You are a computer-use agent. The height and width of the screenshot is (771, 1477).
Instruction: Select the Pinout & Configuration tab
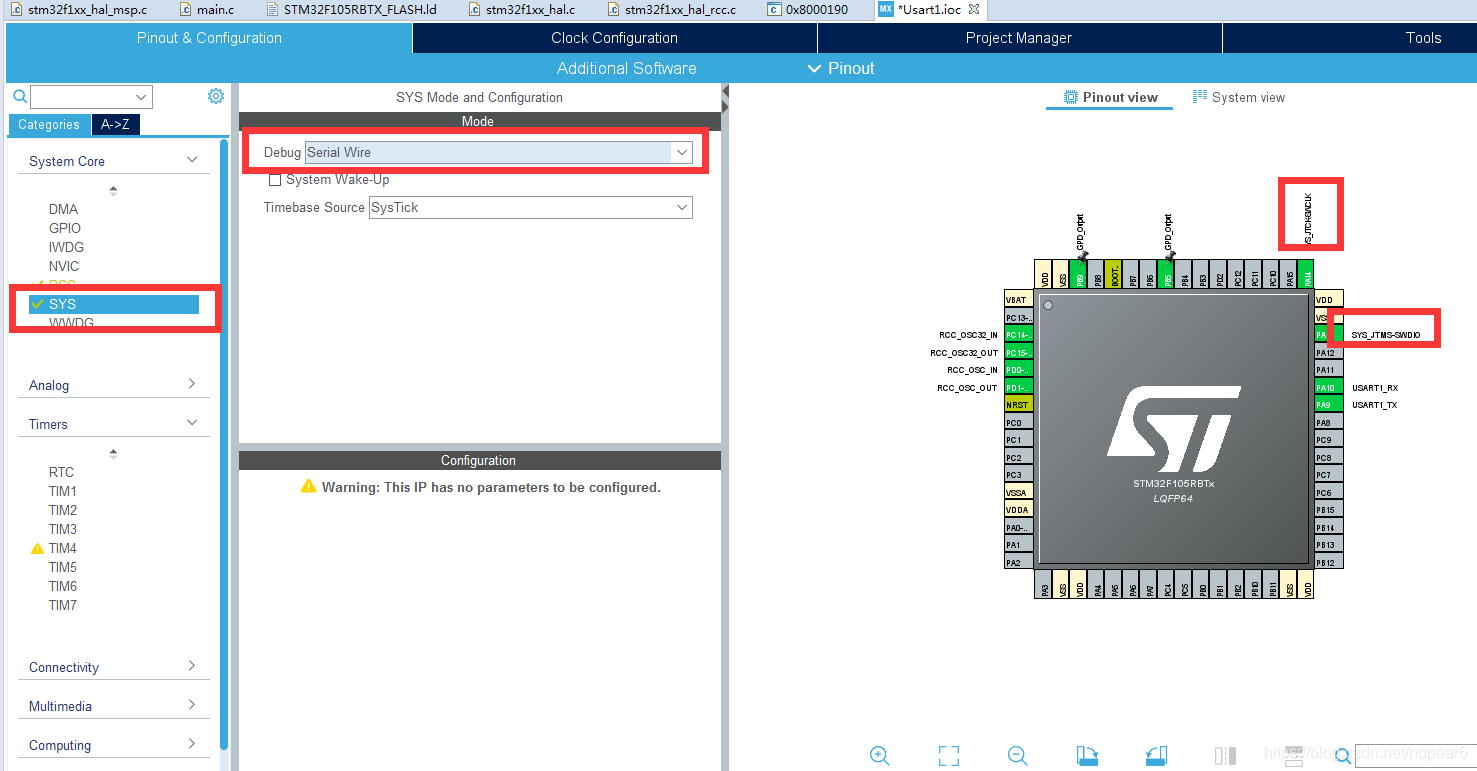tap(209, 38)
